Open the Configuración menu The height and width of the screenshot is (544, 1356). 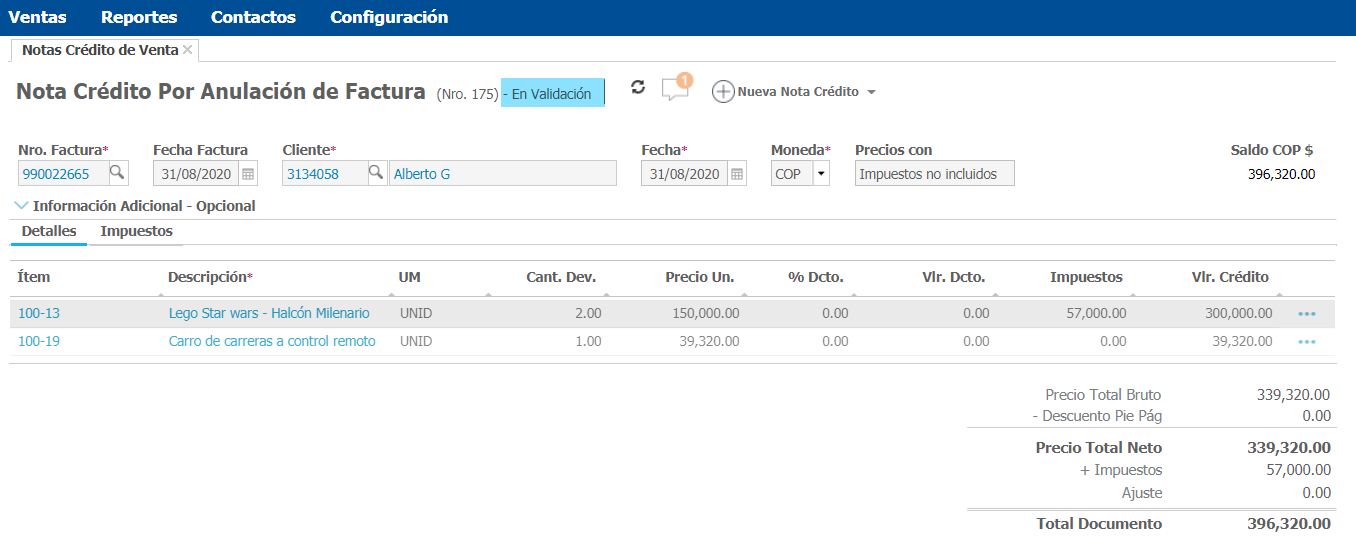(x=389, y=17)
